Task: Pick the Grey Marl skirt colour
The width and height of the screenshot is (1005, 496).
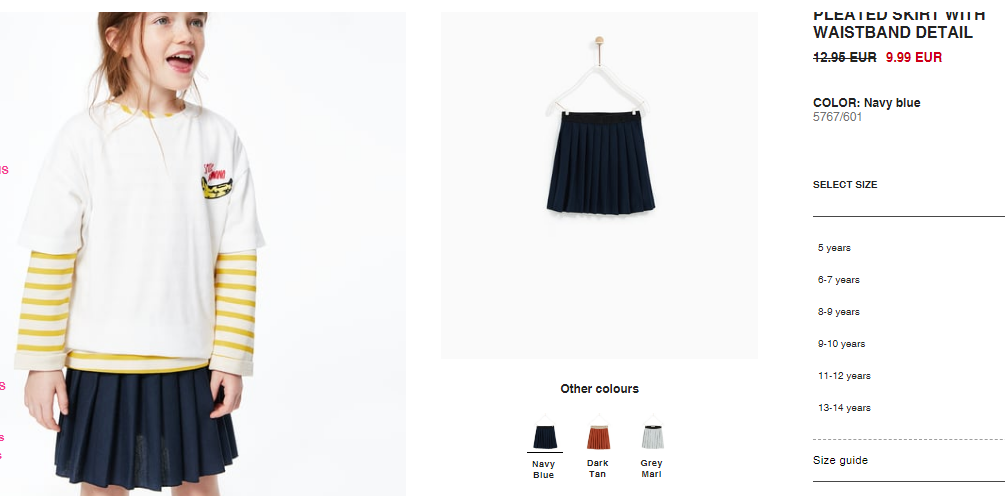Action: pos(652,434)
